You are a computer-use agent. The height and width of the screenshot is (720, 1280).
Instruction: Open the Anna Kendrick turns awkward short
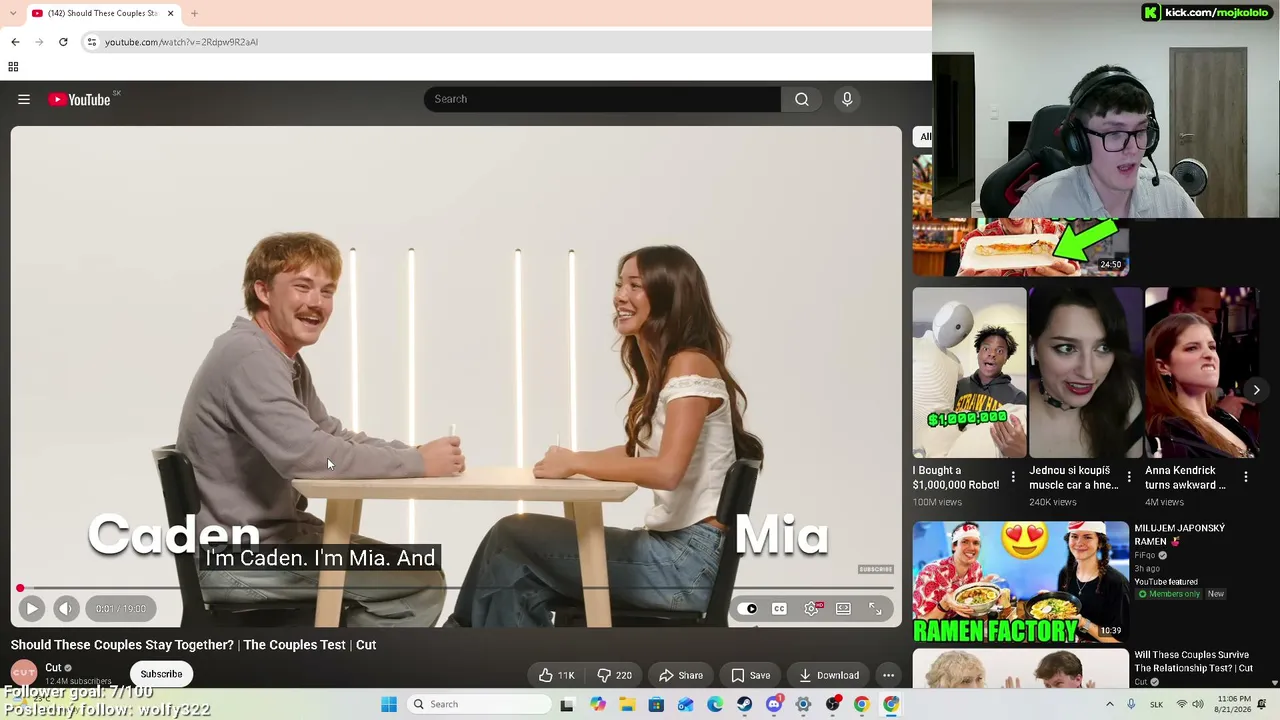click(1201, 372)
